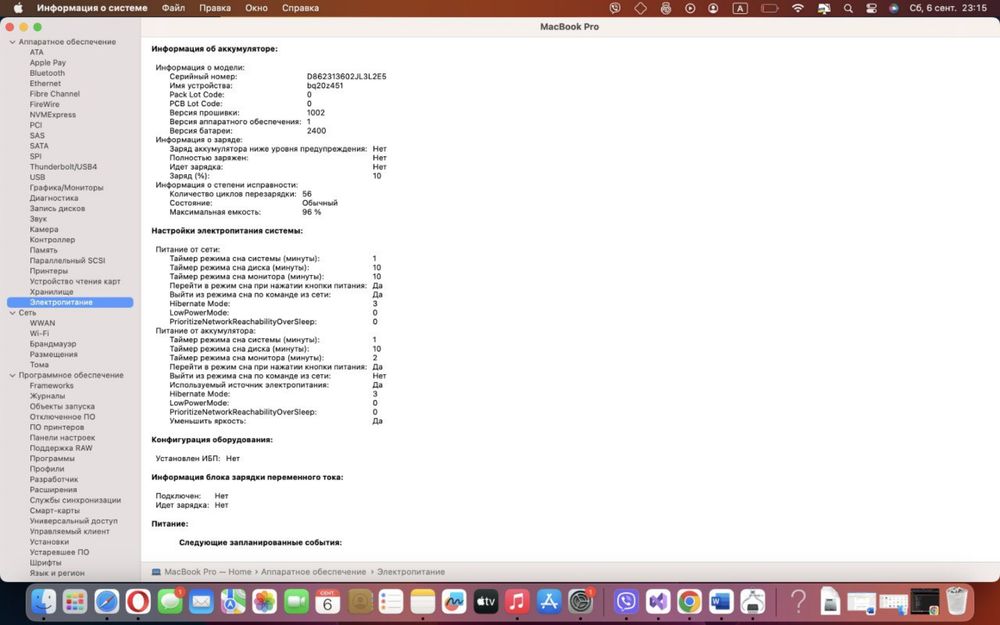The image size is (1000, 625).
Task: Open Calendar showing date 6
Action: pyautogui.click(x=328, y=601)
